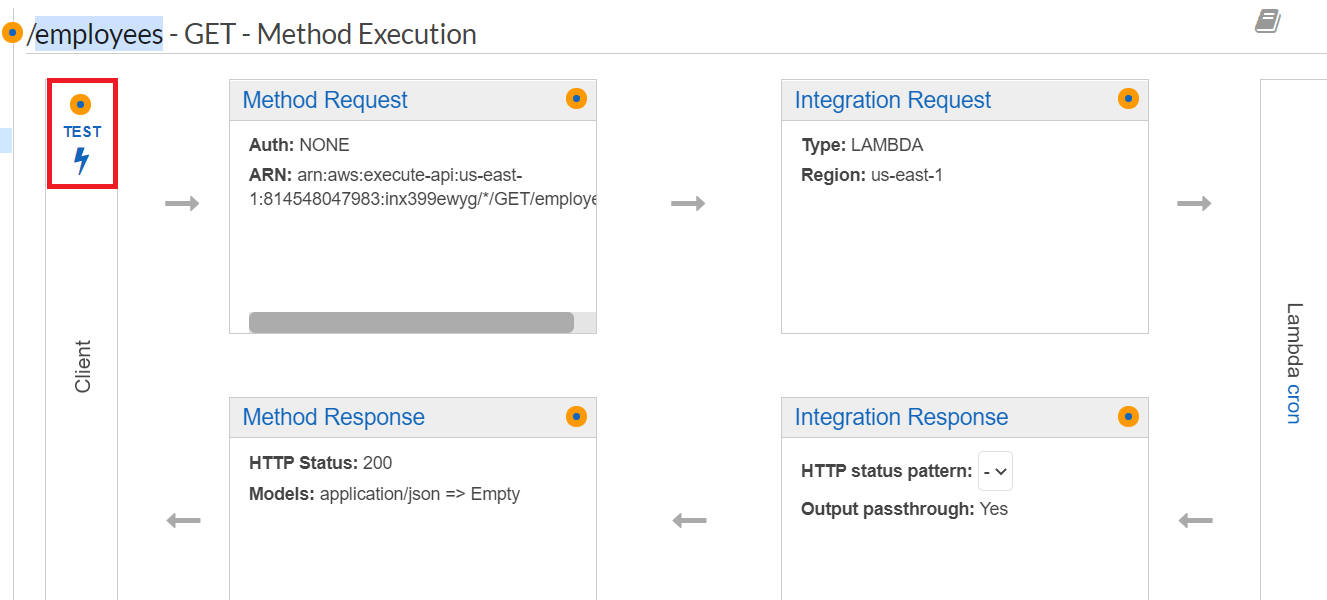Click the ARN horizontal scrollbar in Method Request
The width and height of the screenshot is (1327, 600).
[410, 322]
